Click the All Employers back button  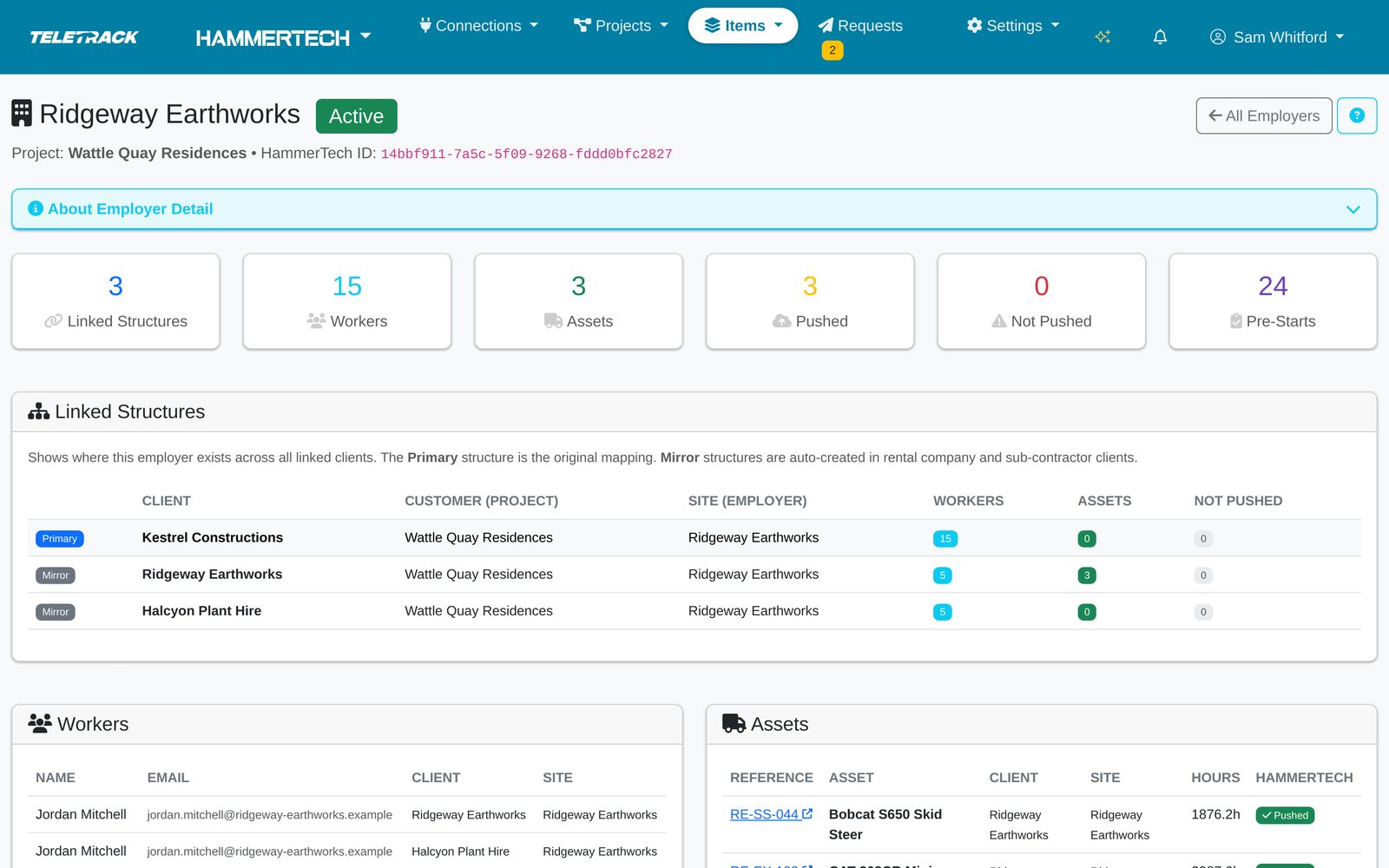tap(1264, 115)
